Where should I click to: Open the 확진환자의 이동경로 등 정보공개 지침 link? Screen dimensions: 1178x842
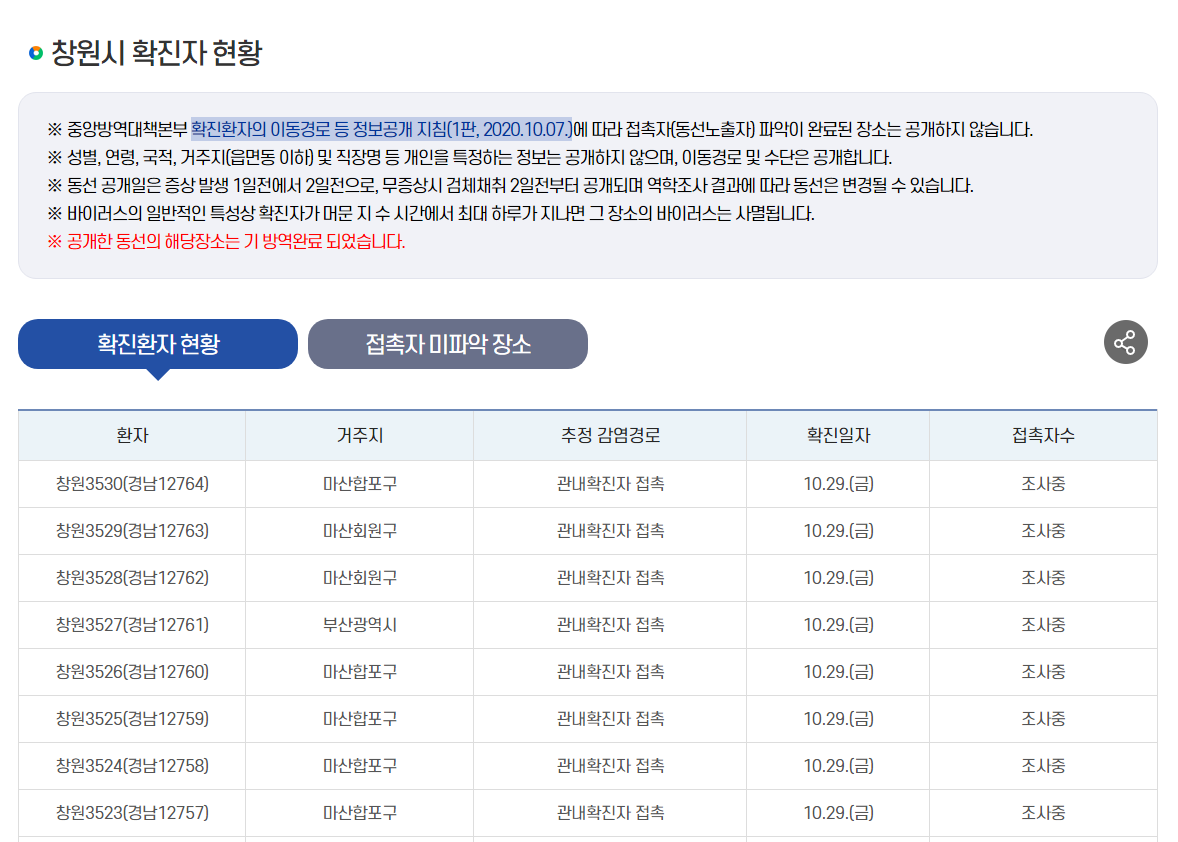click(382, 129)
